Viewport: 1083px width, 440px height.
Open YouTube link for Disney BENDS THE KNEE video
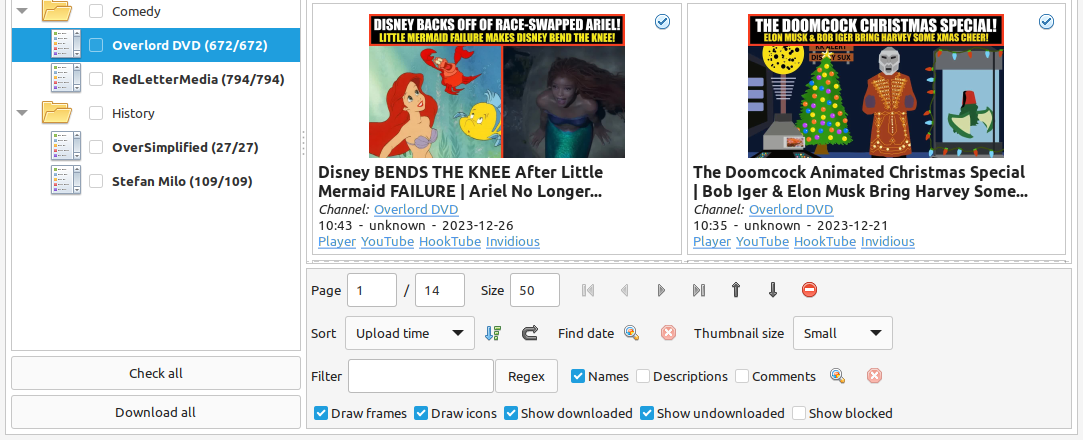[387, 241]
